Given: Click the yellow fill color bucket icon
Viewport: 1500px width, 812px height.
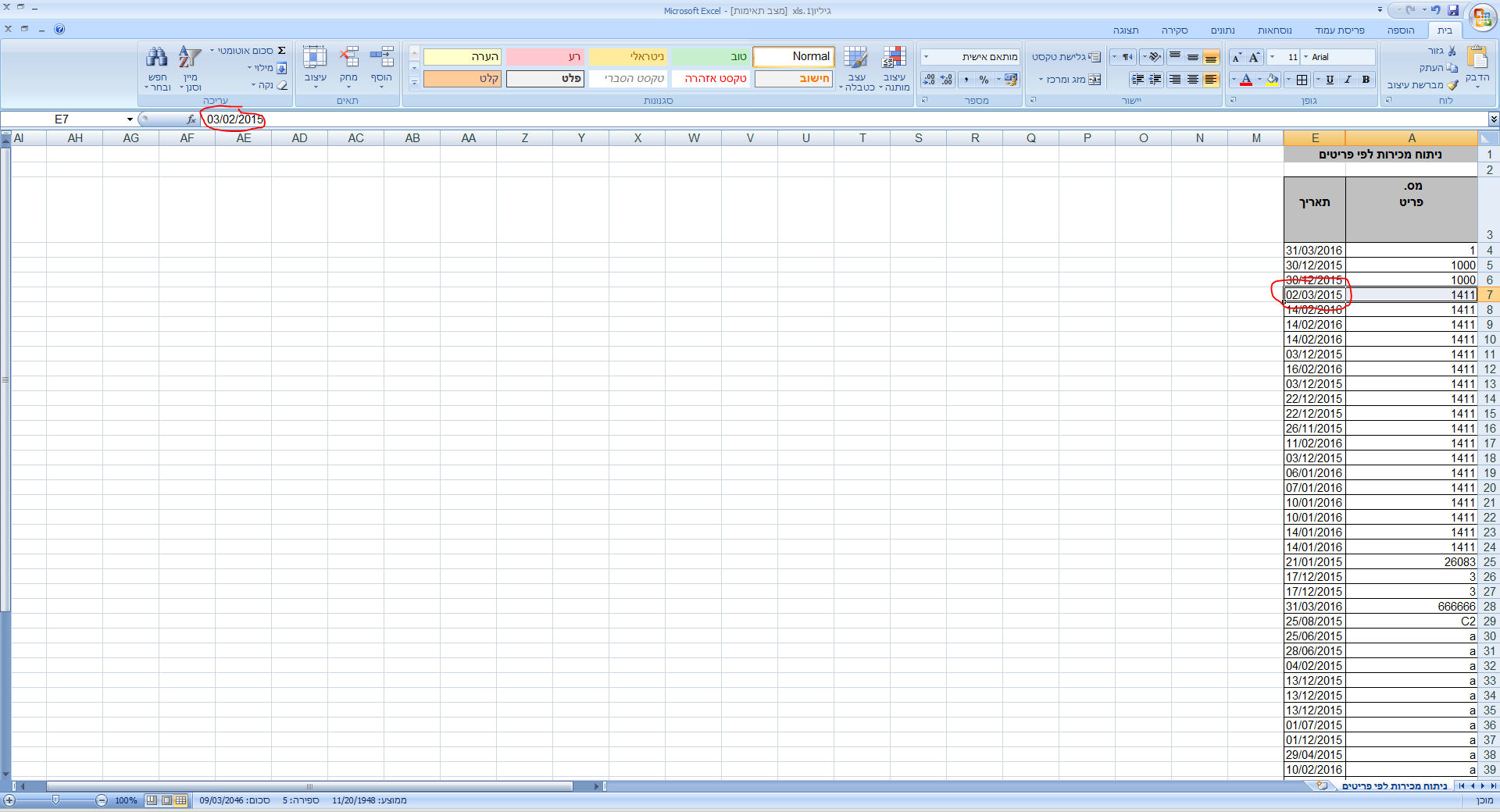Looking at the screenshot, I should (x=1272, y=80).
